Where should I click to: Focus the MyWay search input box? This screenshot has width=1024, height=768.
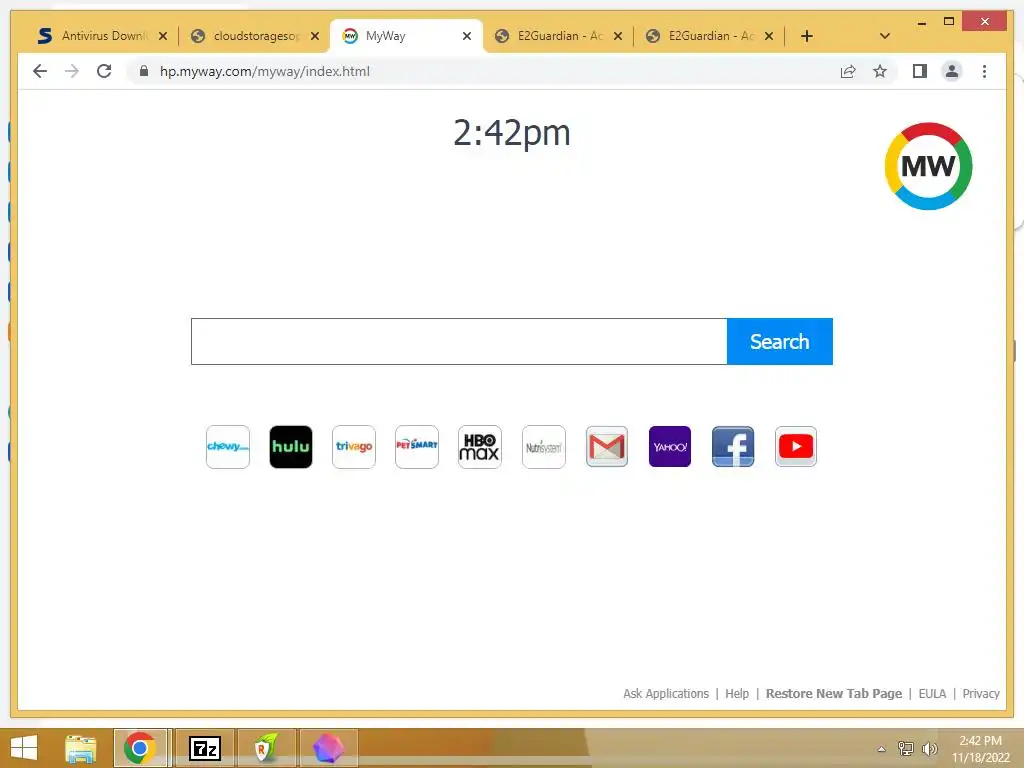click(458, 342)
